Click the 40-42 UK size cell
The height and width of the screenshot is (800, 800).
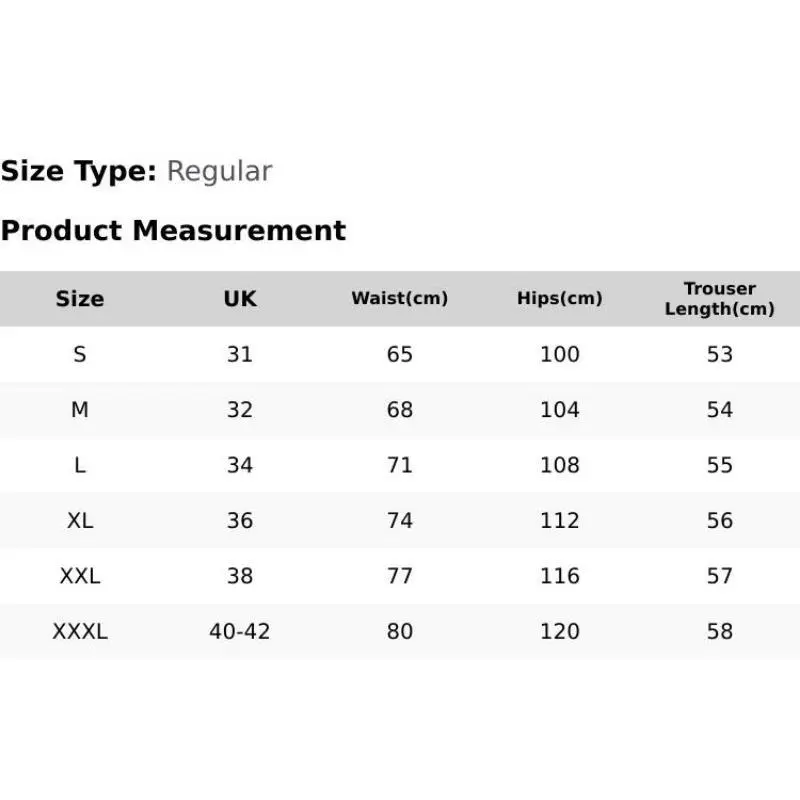[240, 632]
